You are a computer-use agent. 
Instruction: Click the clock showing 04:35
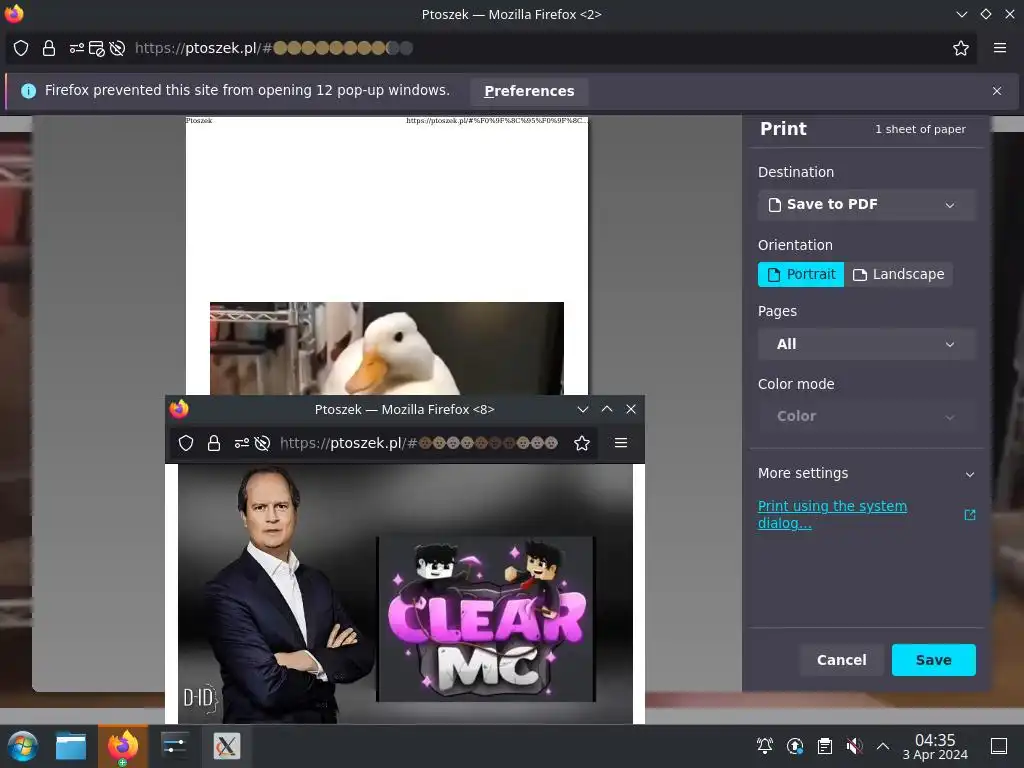(935, 746)
